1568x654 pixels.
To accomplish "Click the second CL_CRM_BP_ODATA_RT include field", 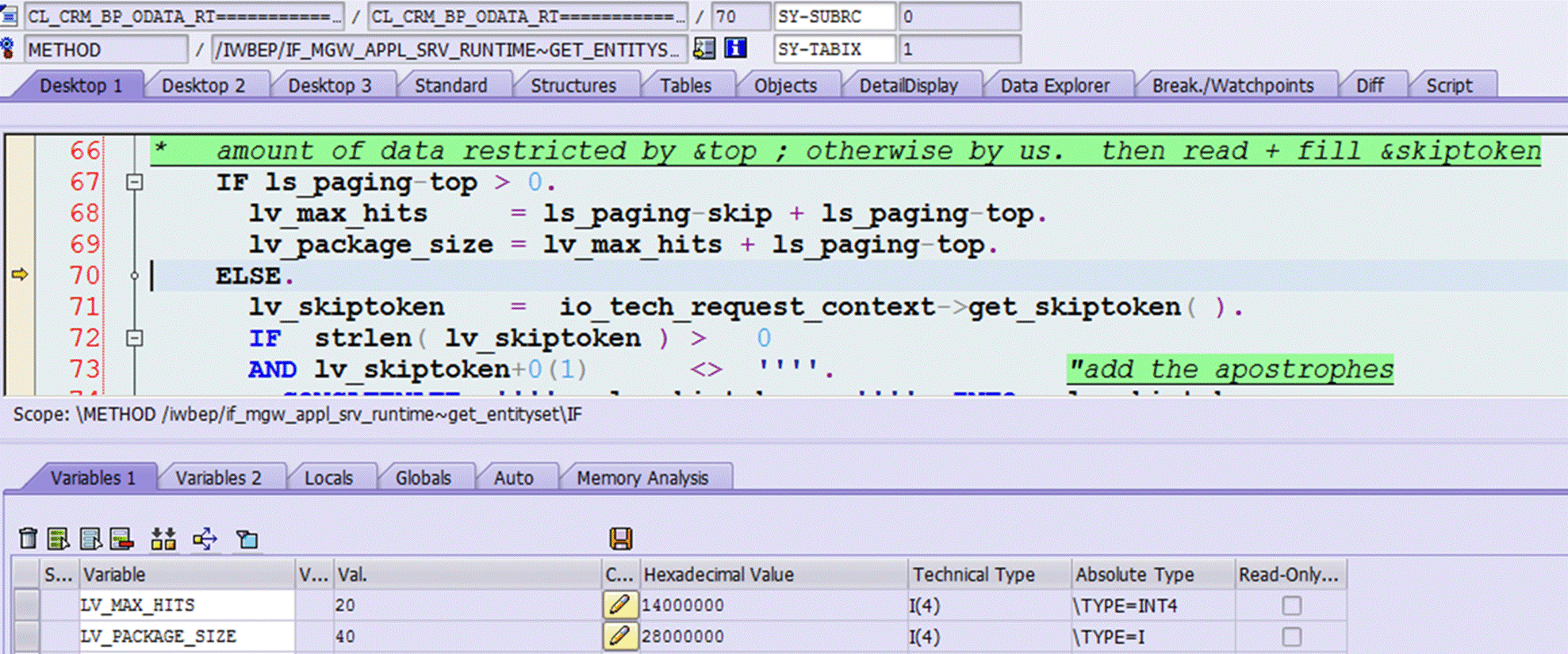I will (x=527, y=16).
